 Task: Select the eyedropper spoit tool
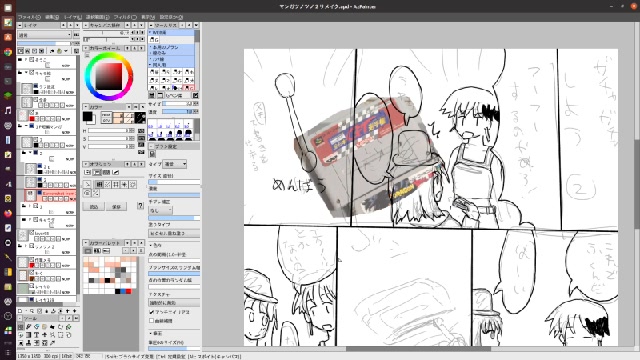[52, 343]
